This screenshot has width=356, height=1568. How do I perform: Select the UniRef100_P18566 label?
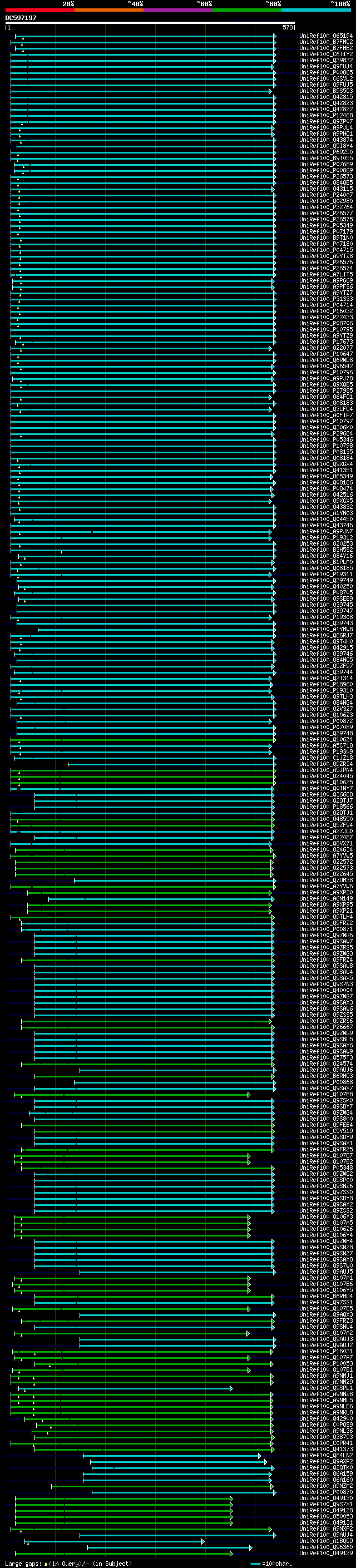[x=326, y=807]
